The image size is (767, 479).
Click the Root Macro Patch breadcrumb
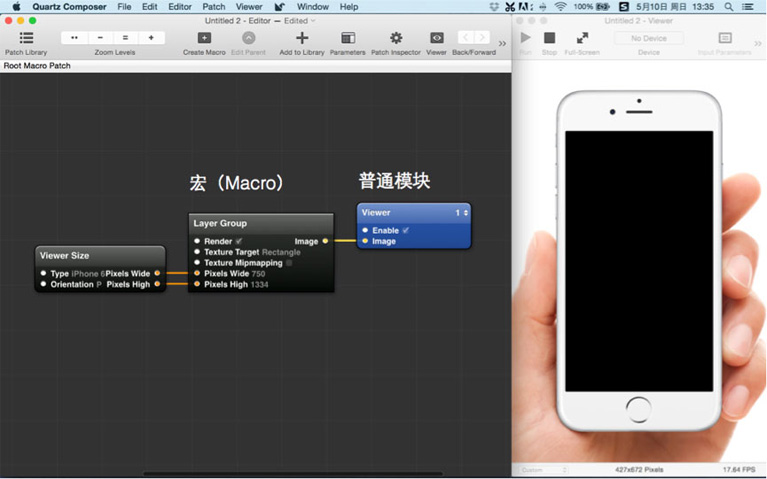pos(37,66)
